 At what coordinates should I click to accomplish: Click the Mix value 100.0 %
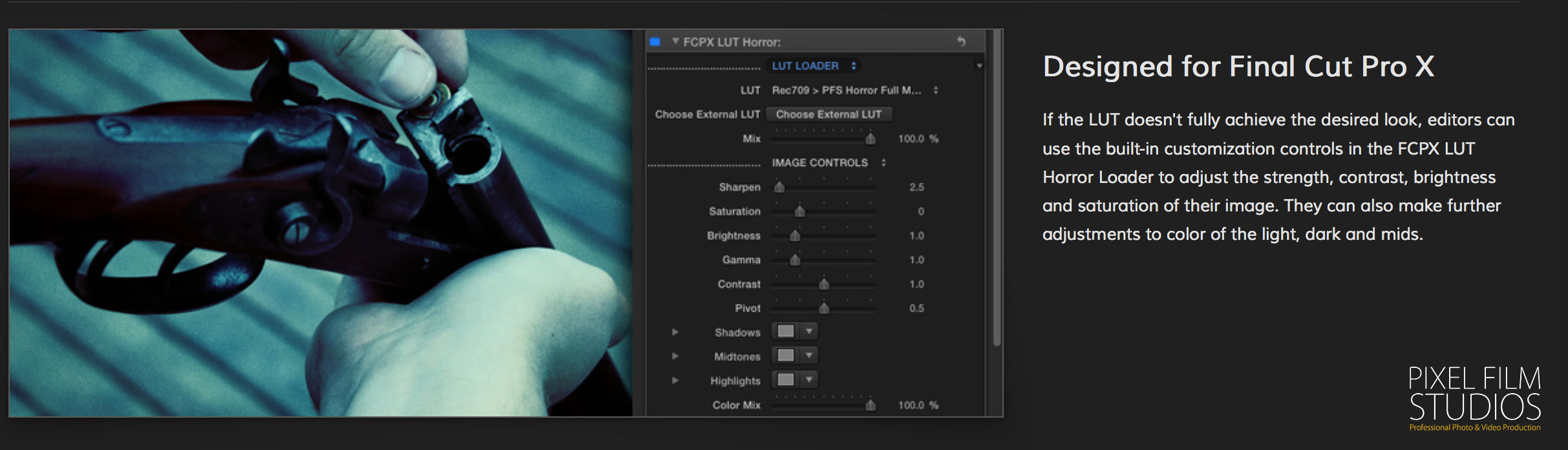[x=918, y=139]
